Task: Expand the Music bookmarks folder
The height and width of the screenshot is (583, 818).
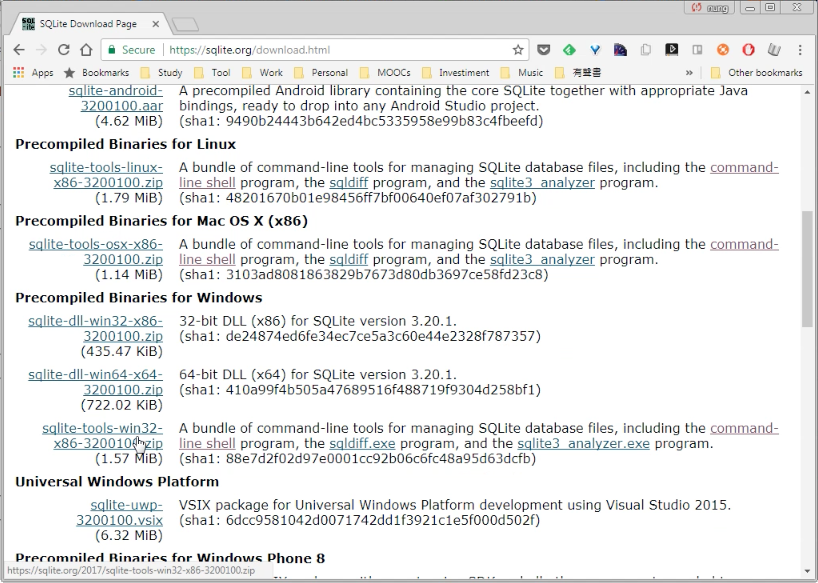Action: coord(522,72)
